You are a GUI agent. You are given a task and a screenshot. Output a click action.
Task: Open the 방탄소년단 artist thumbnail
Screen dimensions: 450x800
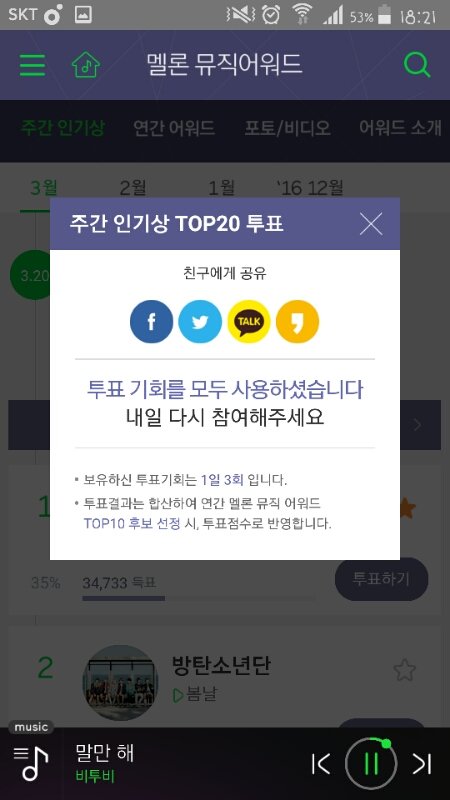pos(120,683)
